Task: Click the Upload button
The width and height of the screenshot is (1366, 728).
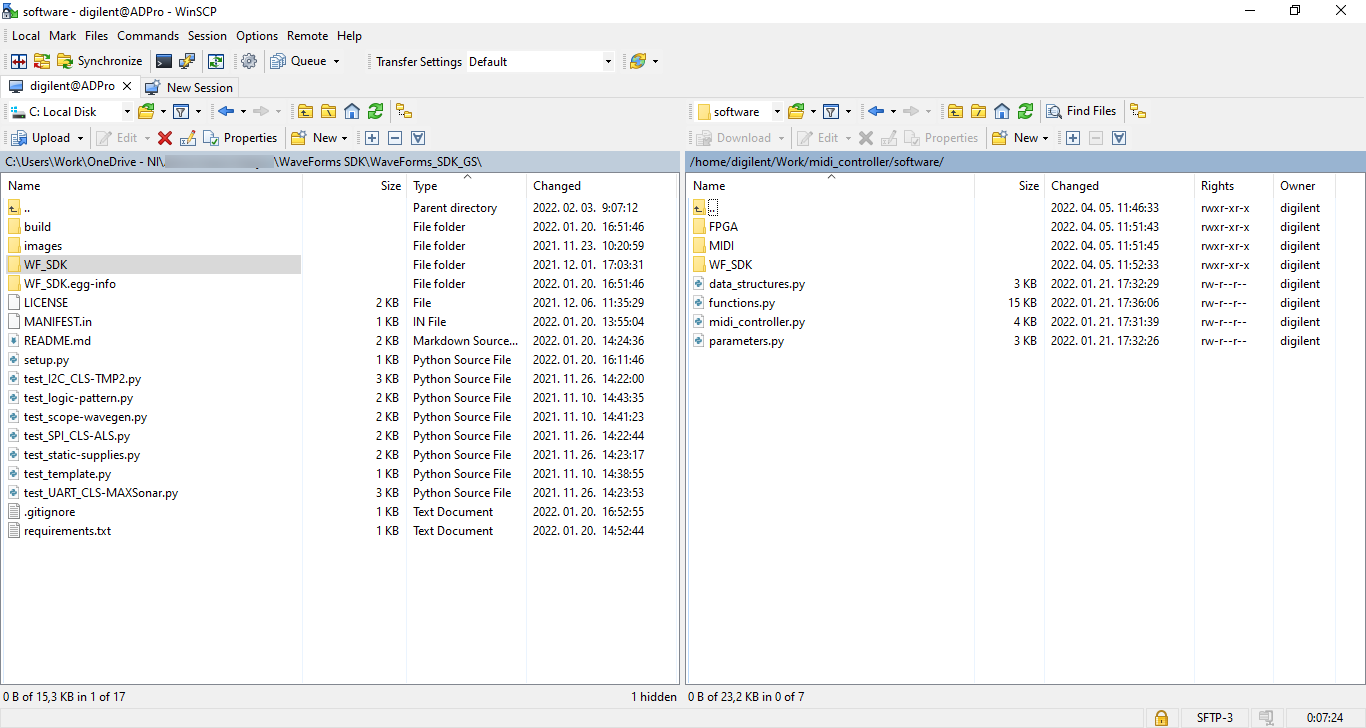Action: coord(41,138)
